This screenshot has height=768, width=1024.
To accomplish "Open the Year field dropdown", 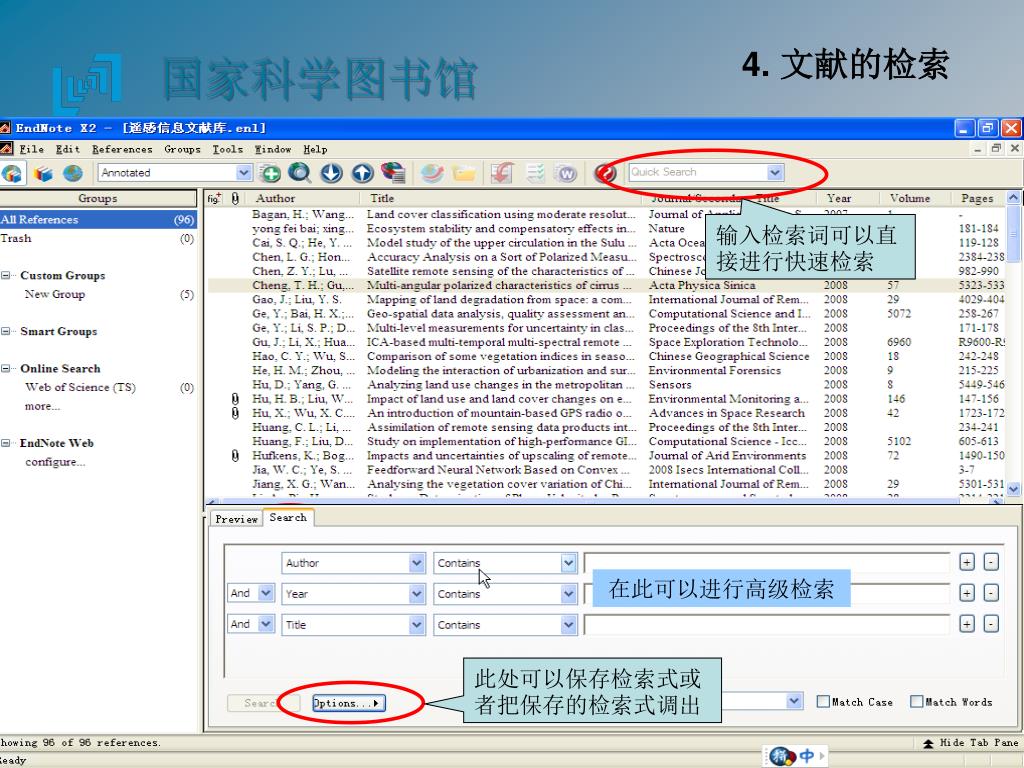I will tap(417, 594).
